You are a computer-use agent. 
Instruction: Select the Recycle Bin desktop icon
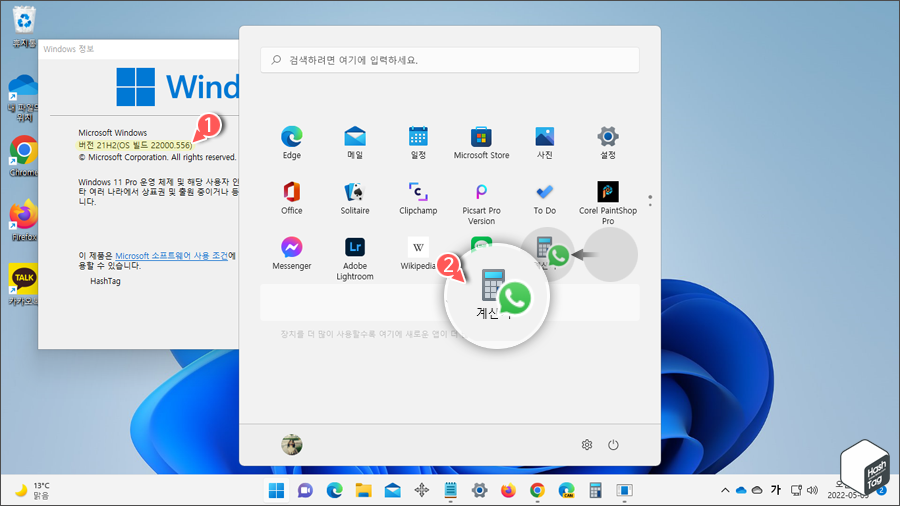coord(24,26)
